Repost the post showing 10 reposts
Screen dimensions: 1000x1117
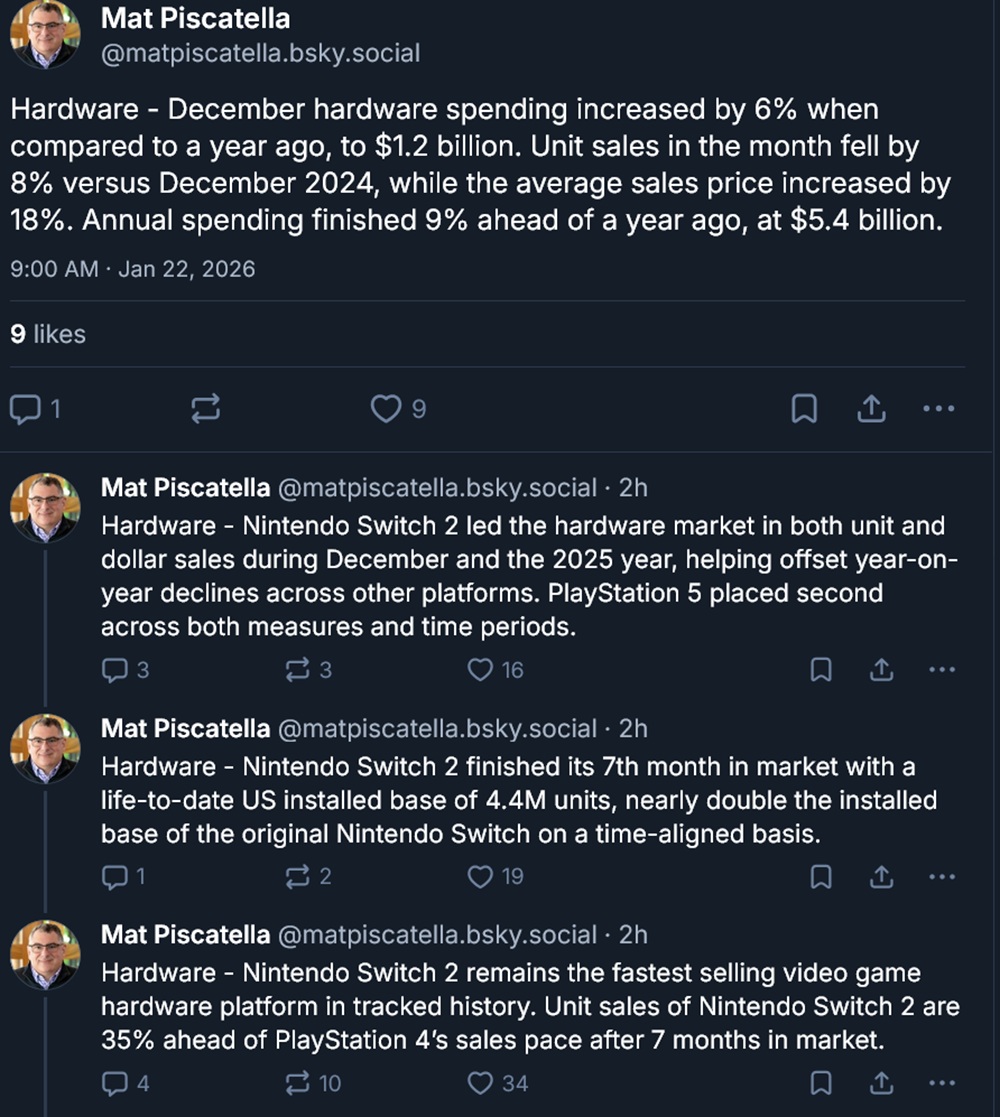coord(298,1083)
